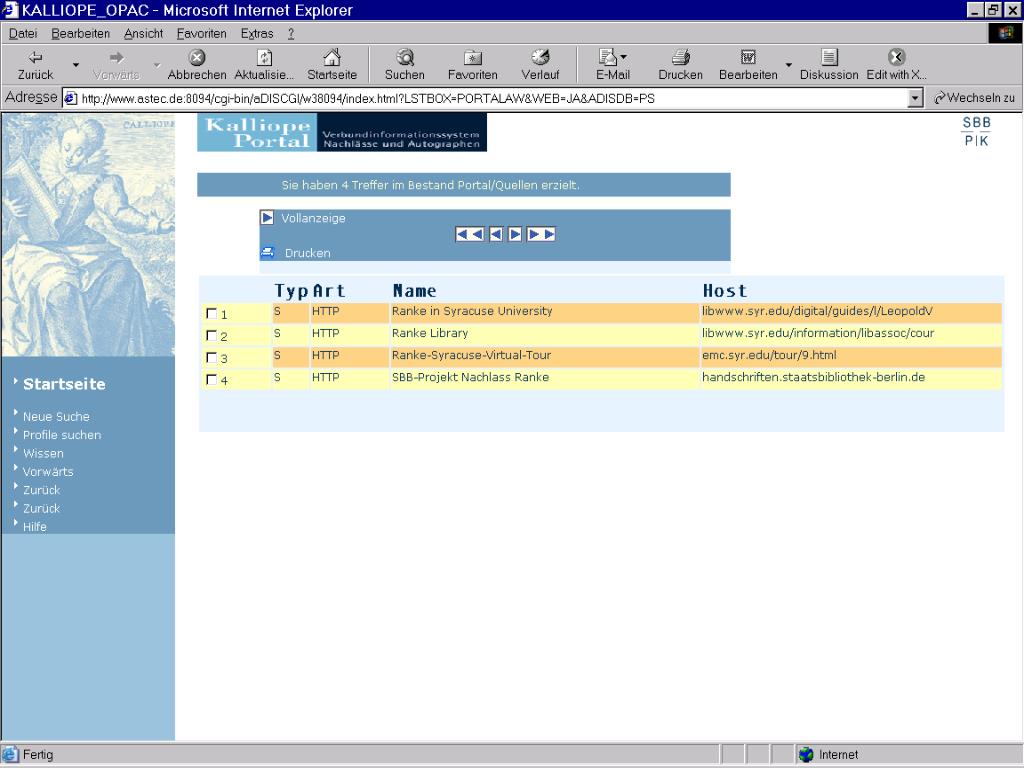The height and width of the screenshot is (768, 1024).
Task: Click the Aktualisieren refresh icon
Action: (x=264, y=59)
